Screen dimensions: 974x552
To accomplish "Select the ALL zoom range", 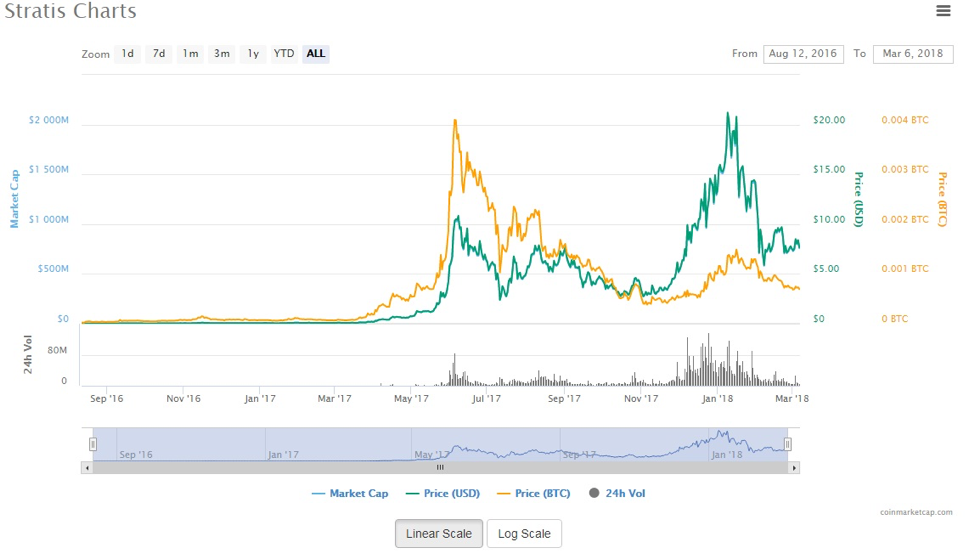I will (316, 54).
